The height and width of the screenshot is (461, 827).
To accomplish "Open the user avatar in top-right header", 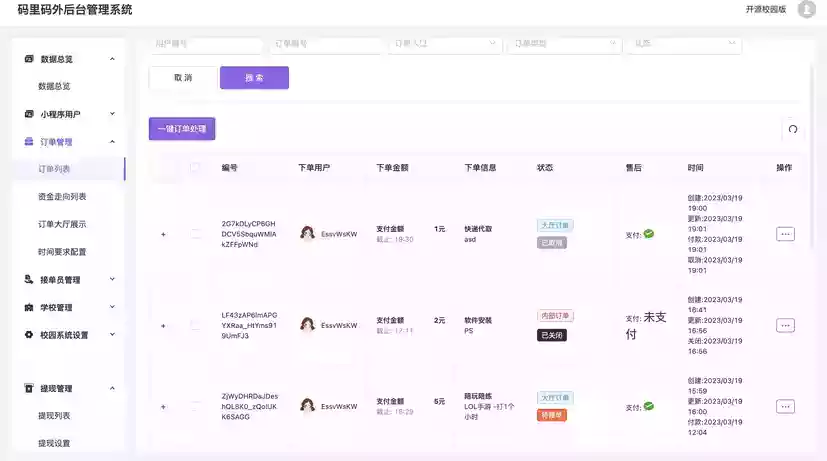I will pos(806,9).
